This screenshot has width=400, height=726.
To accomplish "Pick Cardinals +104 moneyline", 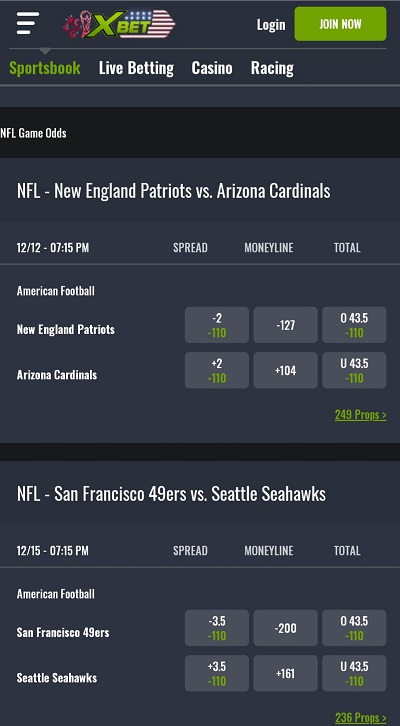I will click(x=285, y=370).
